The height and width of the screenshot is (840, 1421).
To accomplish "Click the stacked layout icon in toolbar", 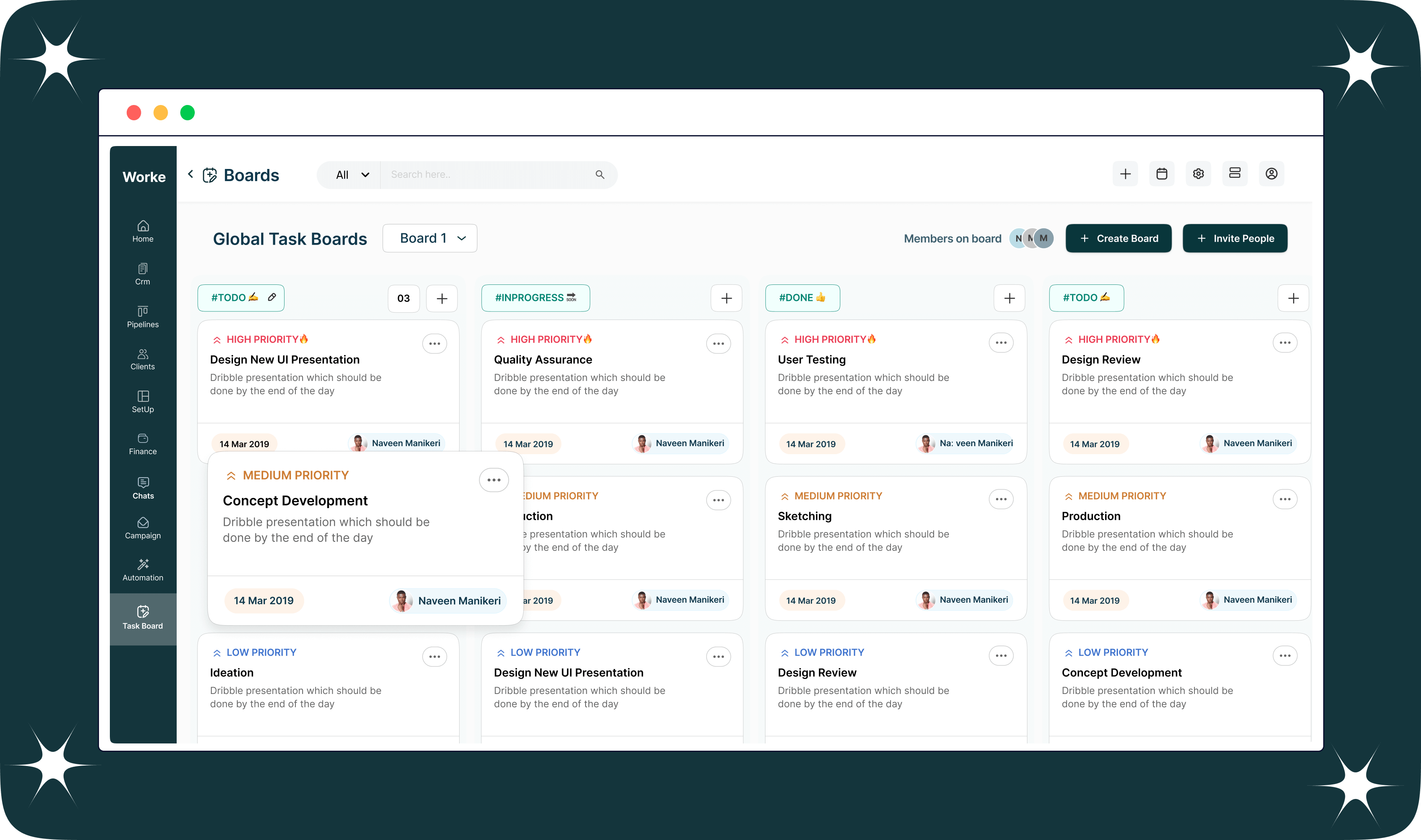I will 1235,174.
